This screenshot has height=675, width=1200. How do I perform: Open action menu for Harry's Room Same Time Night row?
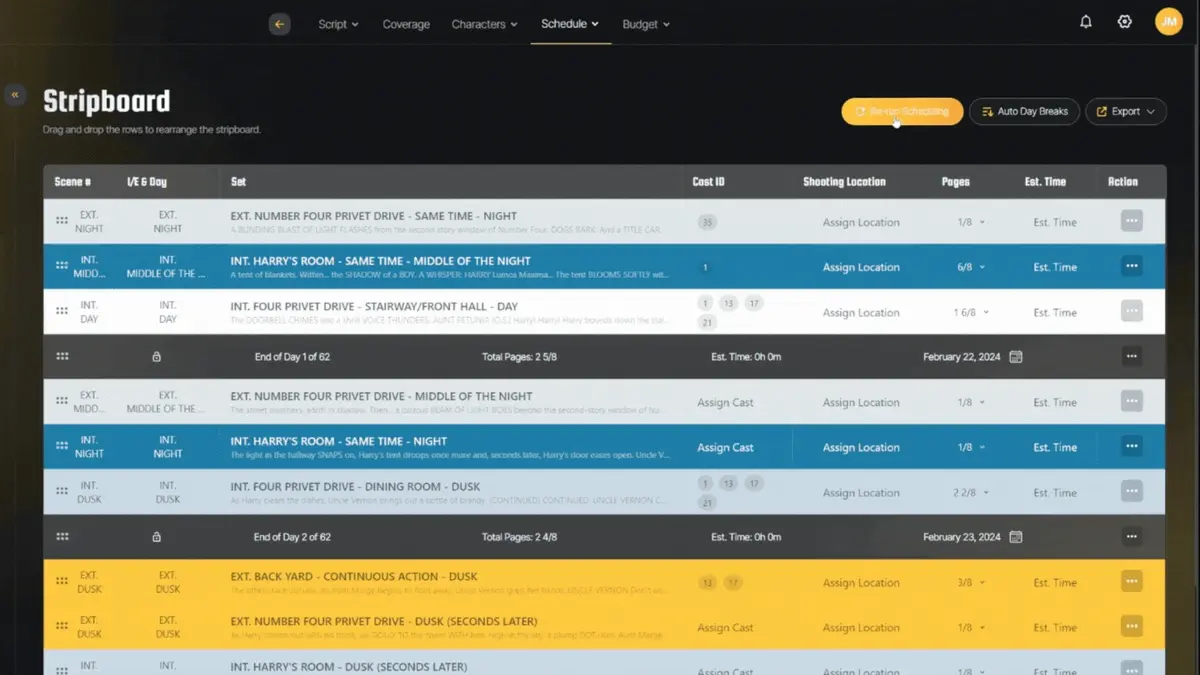[x=1132, y=446]
